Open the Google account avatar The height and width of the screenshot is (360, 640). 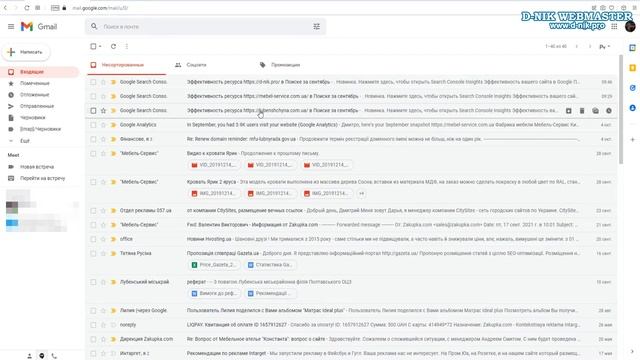pyautogui.click(x=630, y=27)
